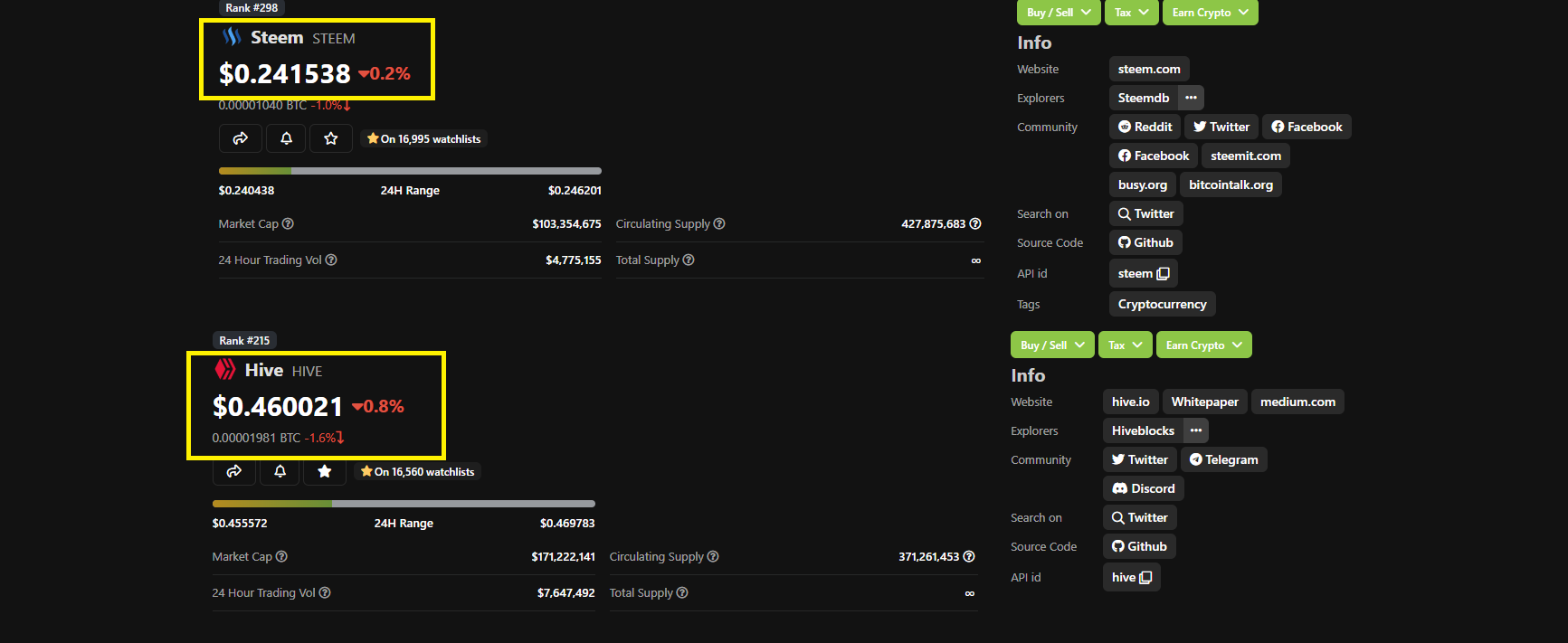Click Steem's $4,775,155 trading volume
The height and width of the screenshot is (643, 1568).
[574, 260]
